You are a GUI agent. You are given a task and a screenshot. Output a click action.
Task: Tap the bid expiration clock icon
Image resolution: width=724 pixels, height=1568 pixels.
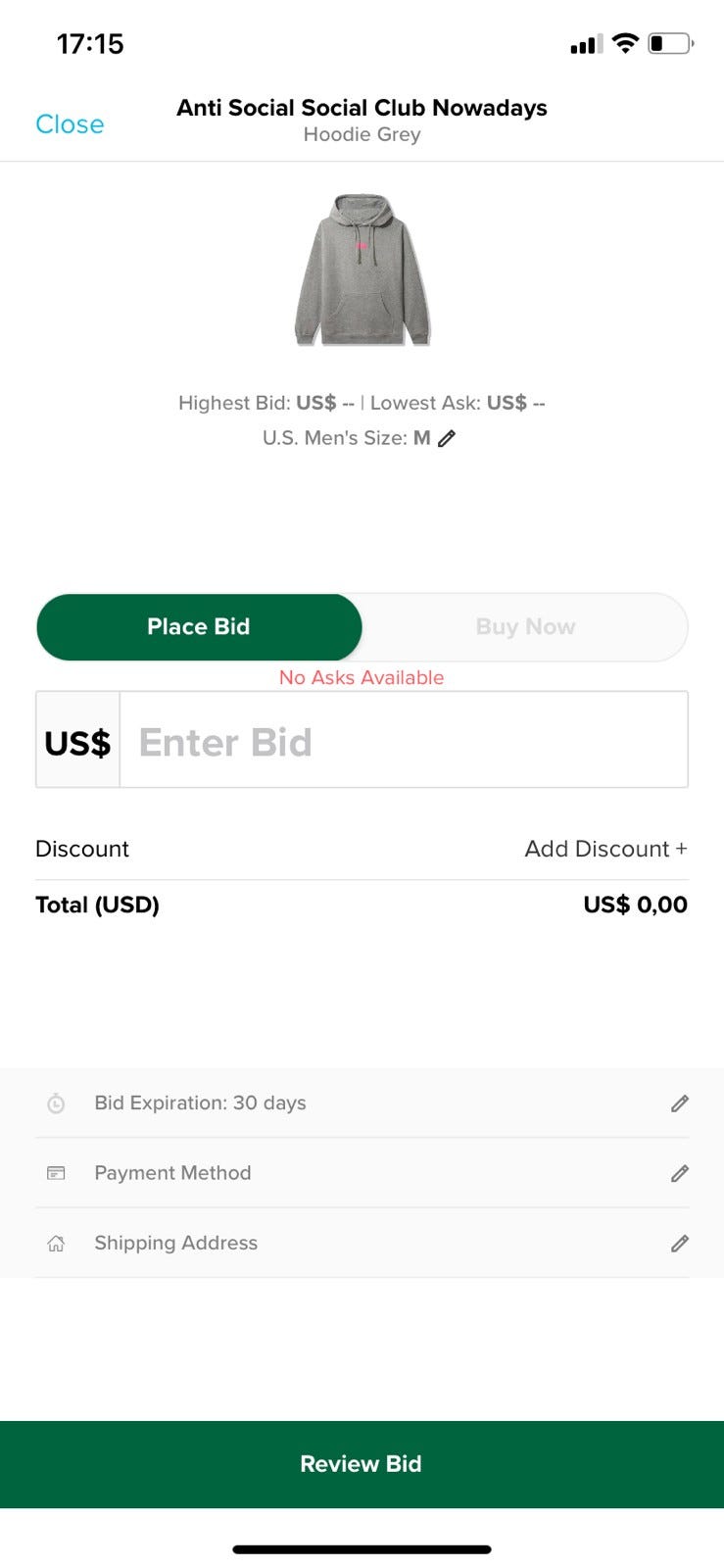coord(56,1103)
